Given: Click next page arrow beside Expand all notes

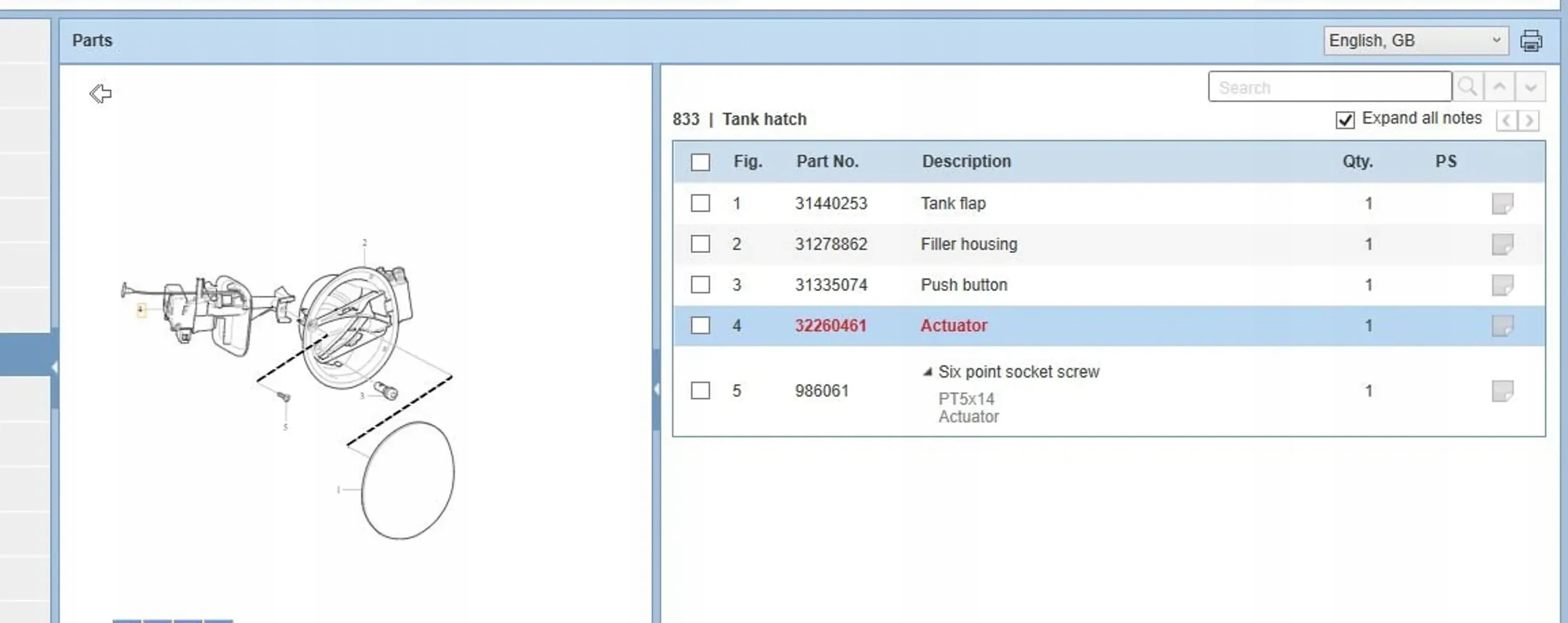Looking at the screenshot, I should click(x=1528, y=120).
